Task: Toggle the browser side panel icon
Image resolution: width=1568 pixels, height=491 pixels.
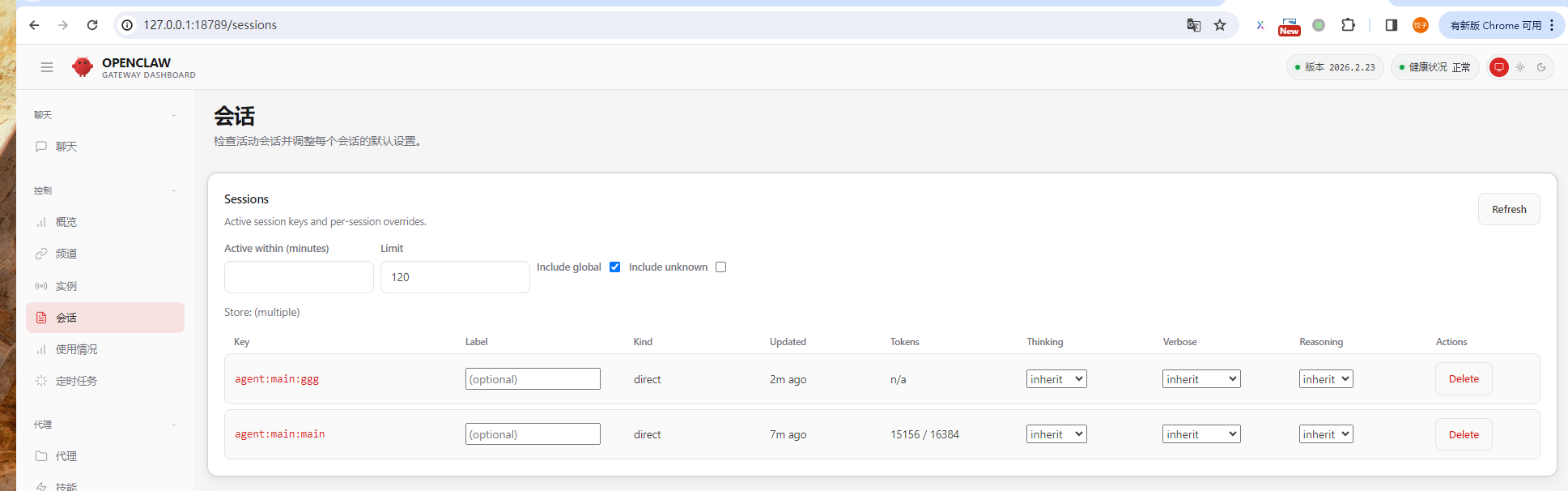Action: pyautogui.click(x=1392, y=25)
